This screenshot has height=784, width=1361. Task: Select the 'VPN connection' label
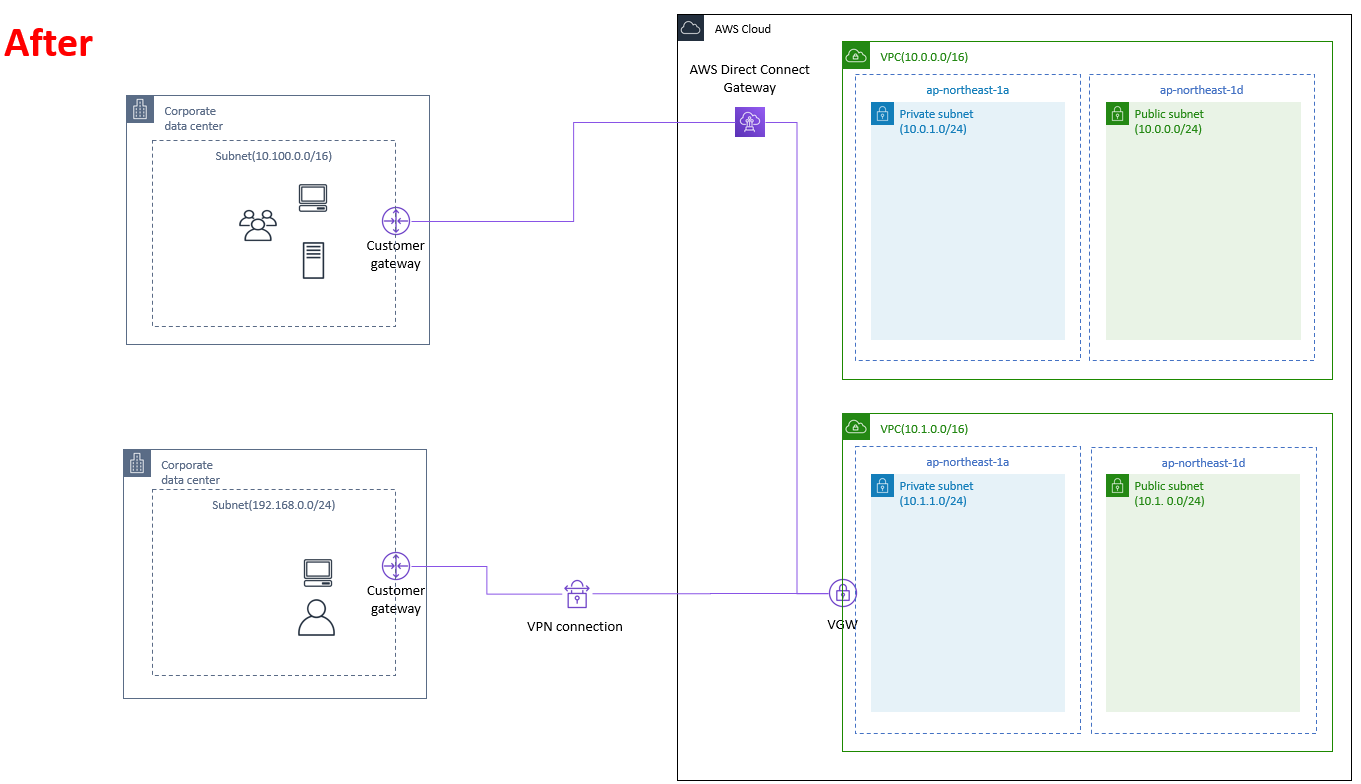click(x=575, y=627)
